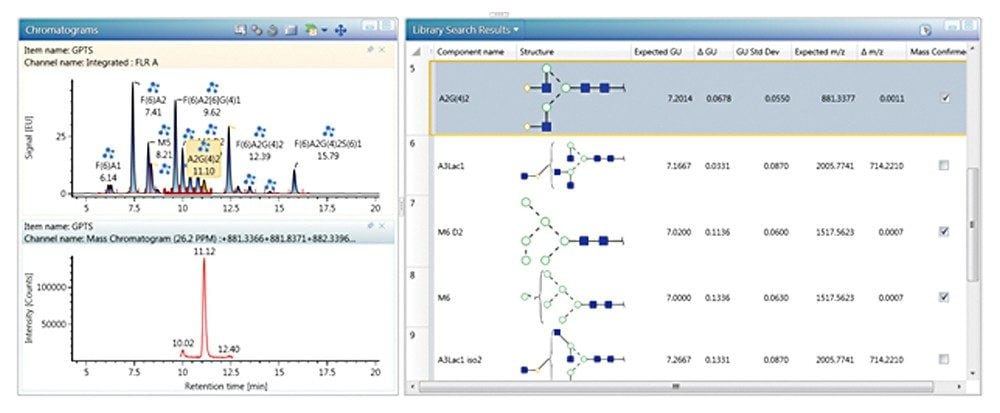Click the A2G(4)2 glycan structure image
Screen dimensions: 1000x413
point(574,98)
